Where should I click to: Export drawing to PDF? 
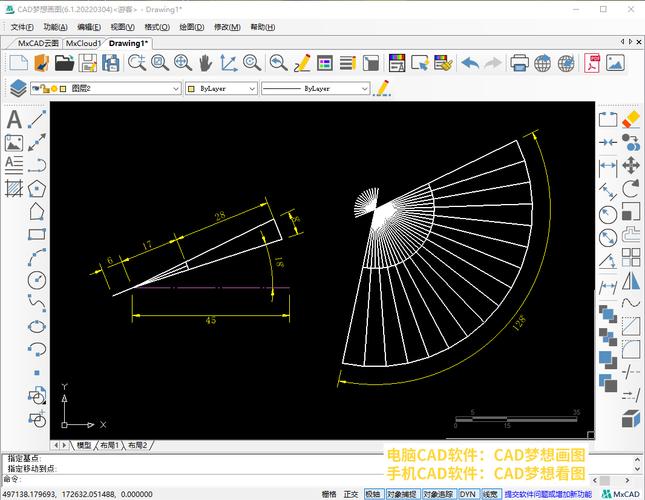click(592, 63)
